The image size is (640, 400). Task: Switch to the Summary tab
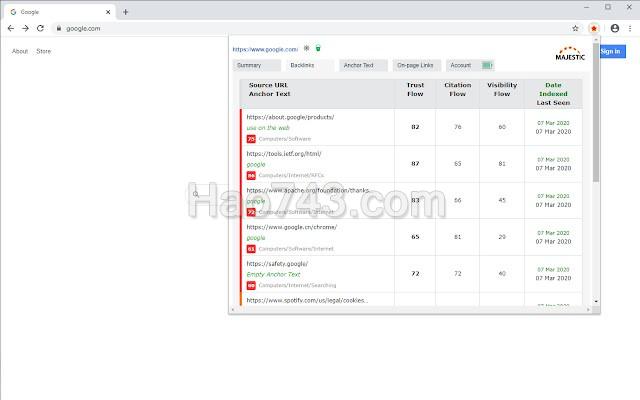[257, 65]
